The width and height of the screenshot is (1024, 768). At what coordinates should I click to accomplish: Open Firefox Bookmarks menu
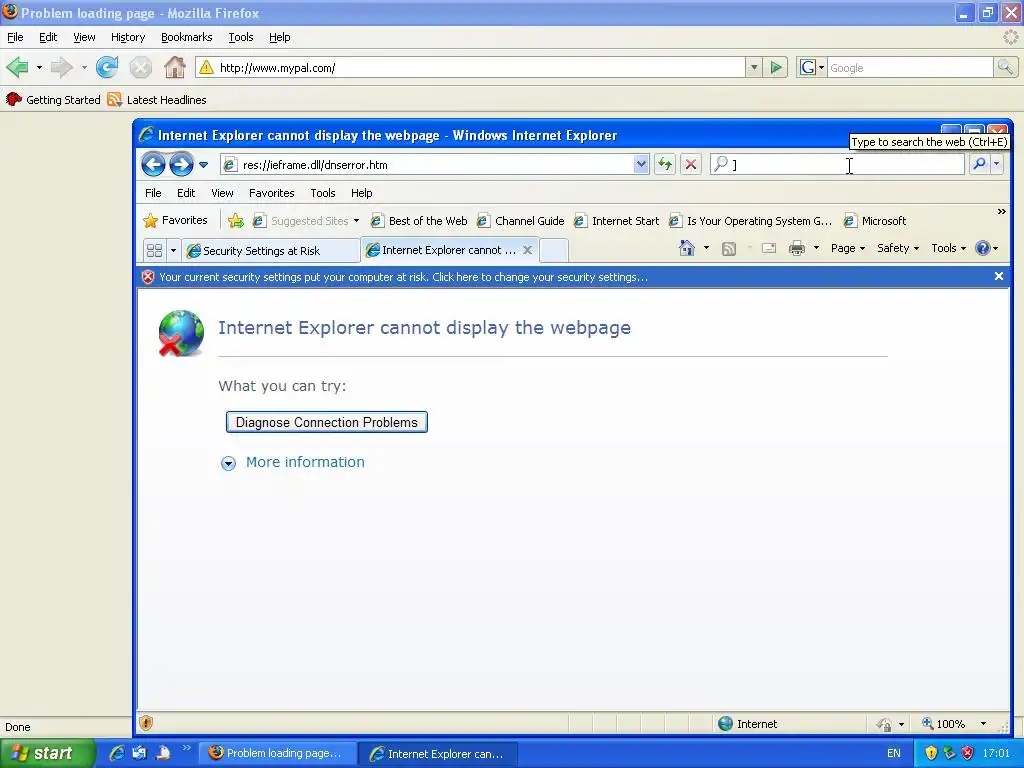pos(187,37)
